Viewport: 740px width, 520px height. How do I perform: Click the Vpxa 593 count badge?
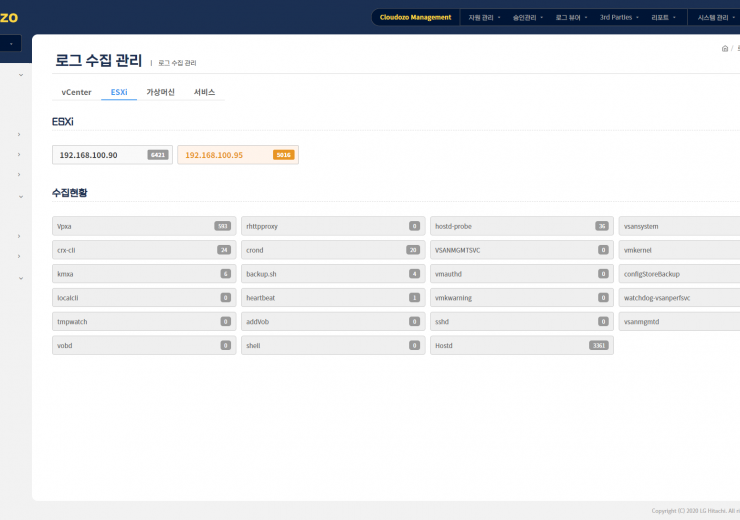click(x=222, y=226)
